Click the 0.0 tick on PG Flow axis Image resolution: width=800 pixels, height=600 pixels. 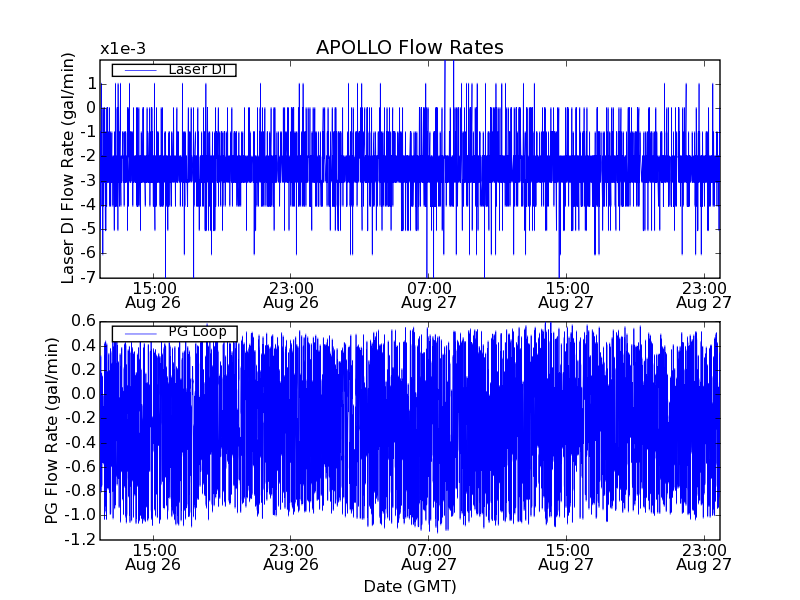point(82,394)
